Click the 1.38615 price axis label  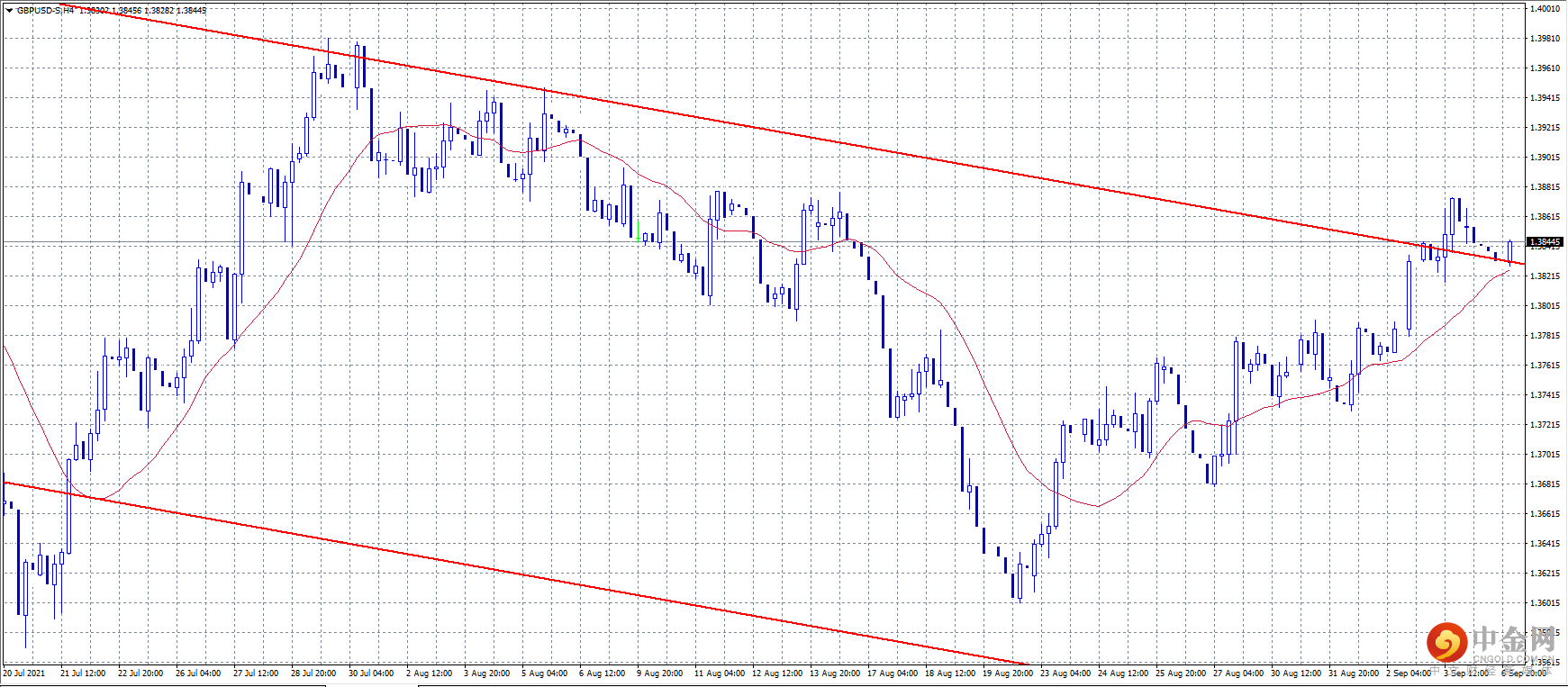[1545, 217]
